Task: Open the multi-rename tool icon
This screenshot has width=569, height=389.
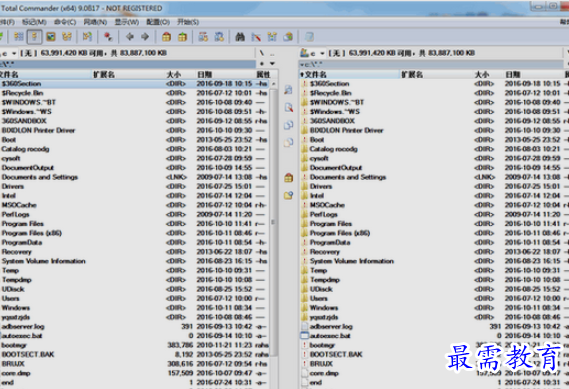Action: (256, 37)
